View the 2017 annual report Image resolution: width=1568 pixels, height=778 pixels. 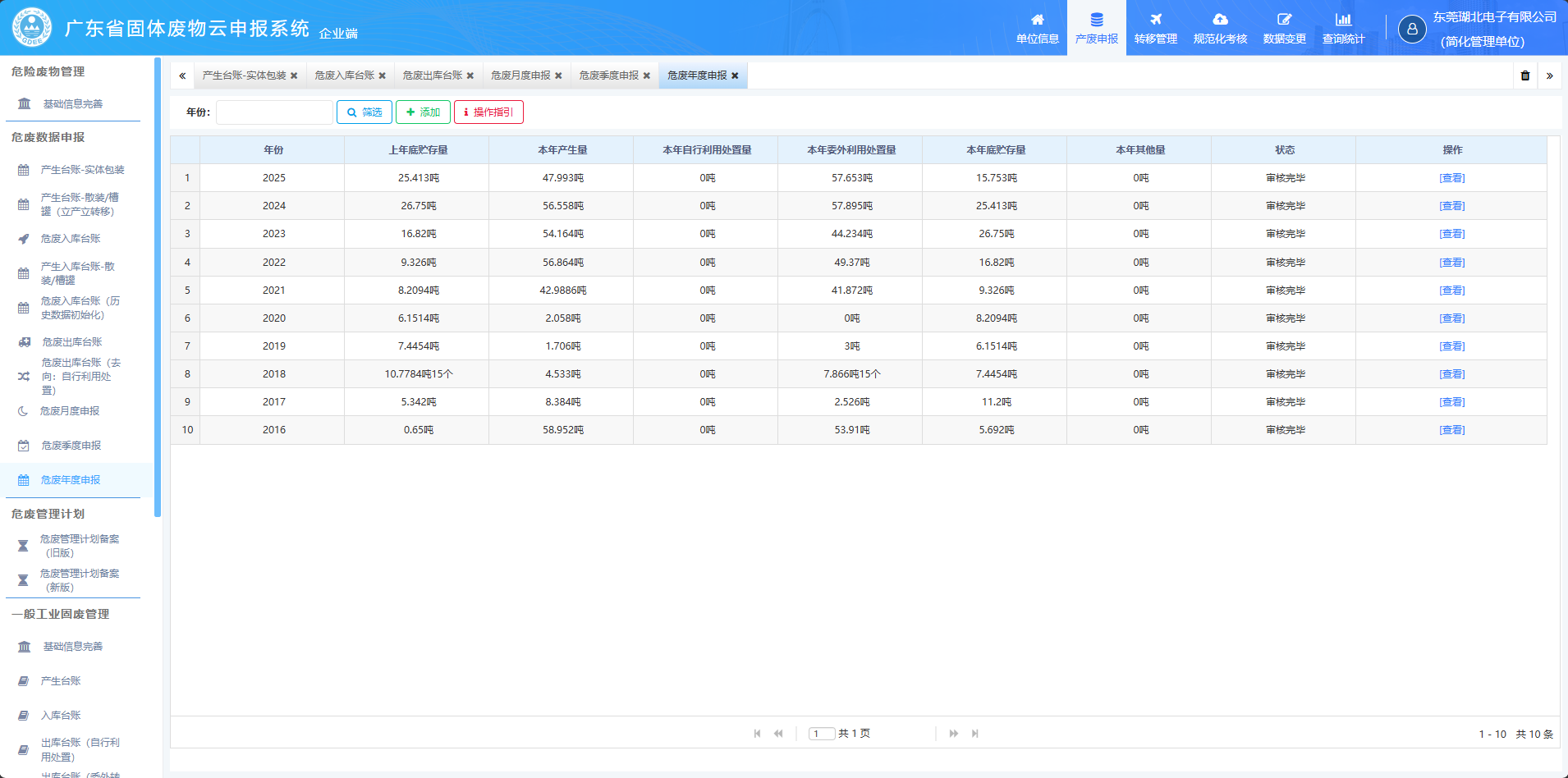click(x=1451, y=402)
